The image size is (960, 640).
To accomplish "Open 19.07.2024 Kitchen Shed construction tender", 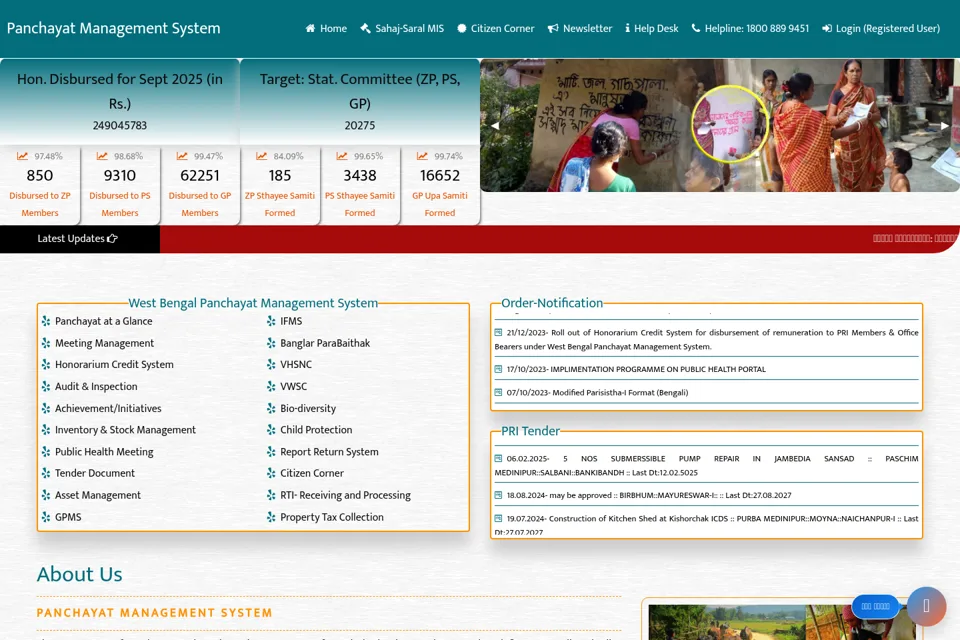I will click(707, 525).
